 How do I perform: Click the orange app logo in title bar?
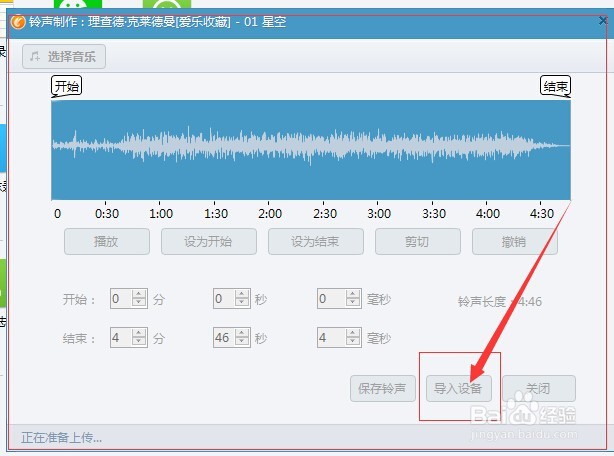tap(18, 22)
